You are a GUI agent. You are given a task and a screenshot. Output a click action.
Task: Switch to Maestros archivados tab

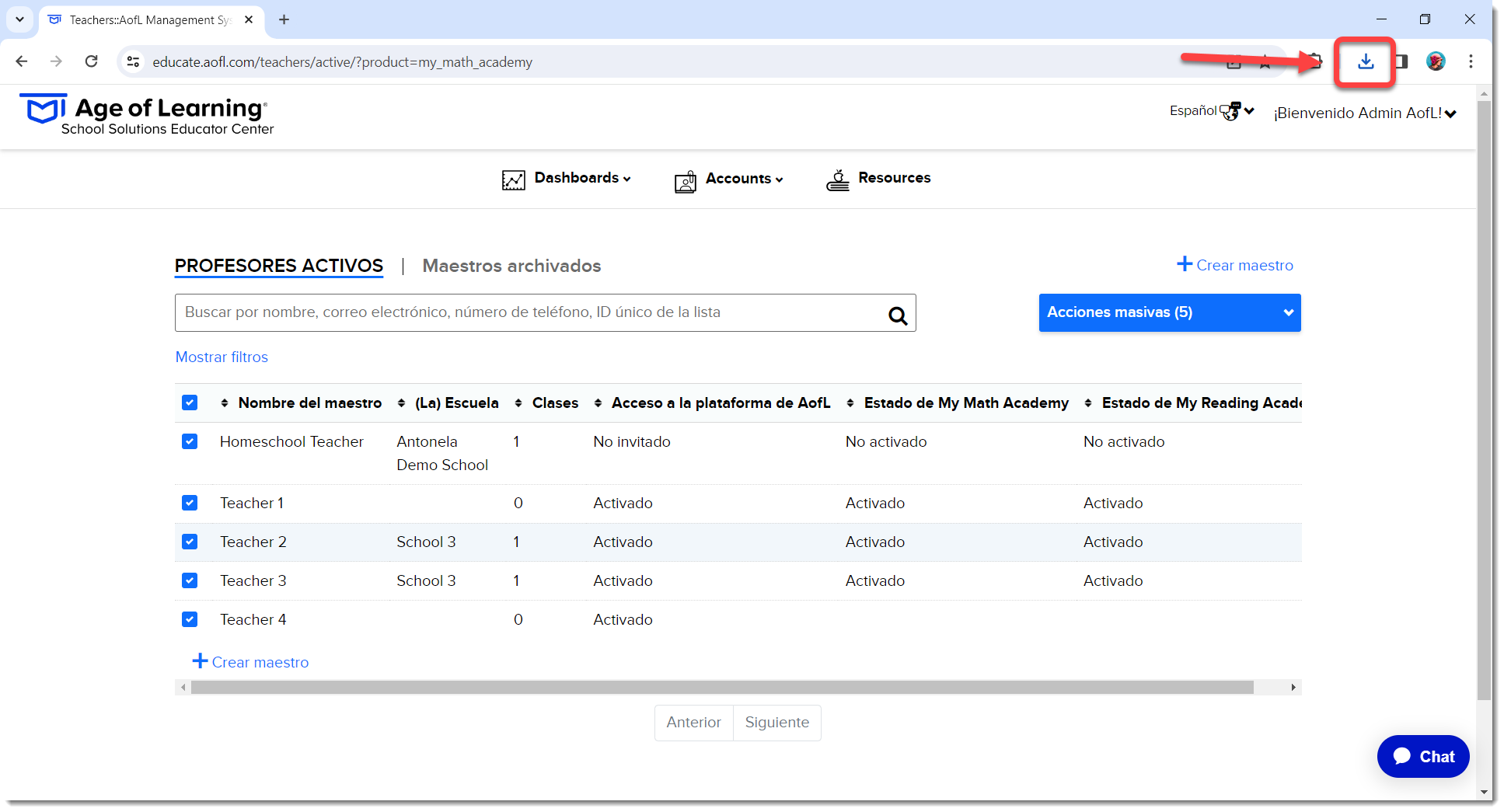tap(511, 266)
